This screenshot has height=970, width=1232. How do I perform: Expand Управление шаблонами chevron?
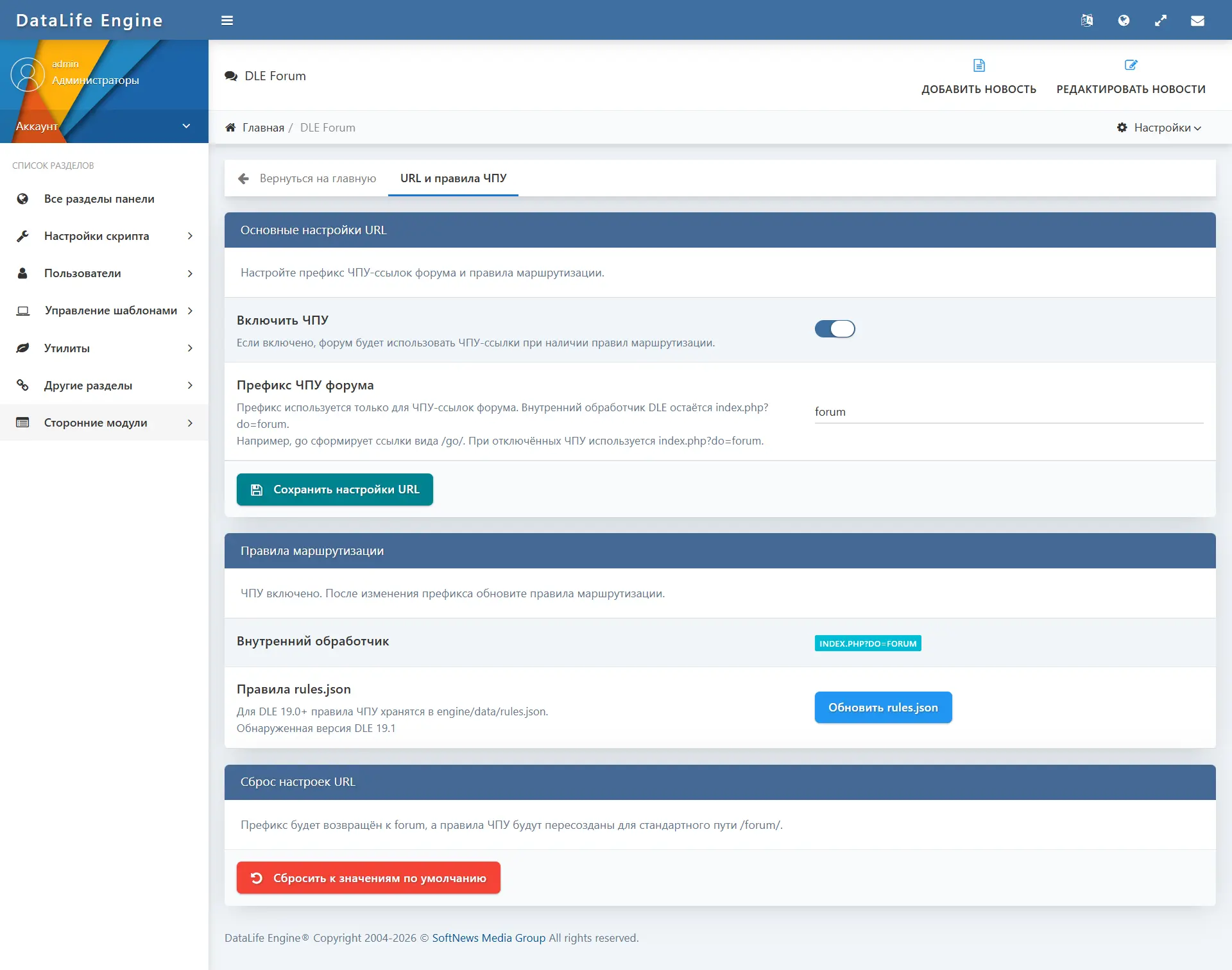point(190,311)
